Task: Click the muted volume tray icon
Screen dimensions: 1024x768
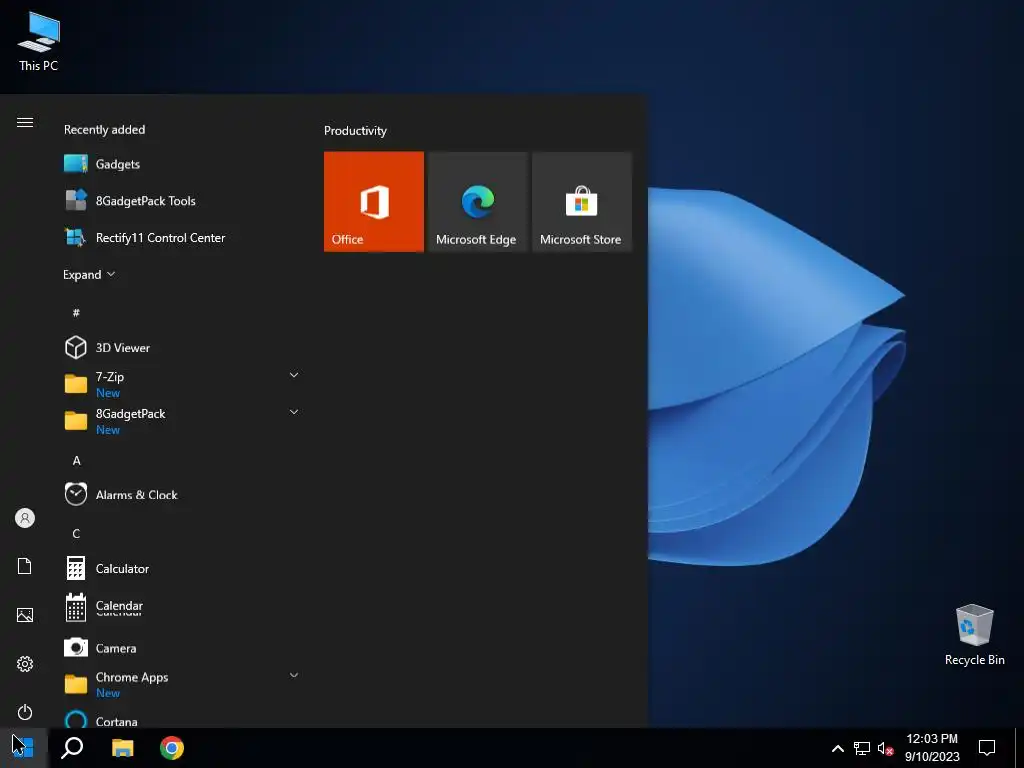Action: tap(885, 748)
